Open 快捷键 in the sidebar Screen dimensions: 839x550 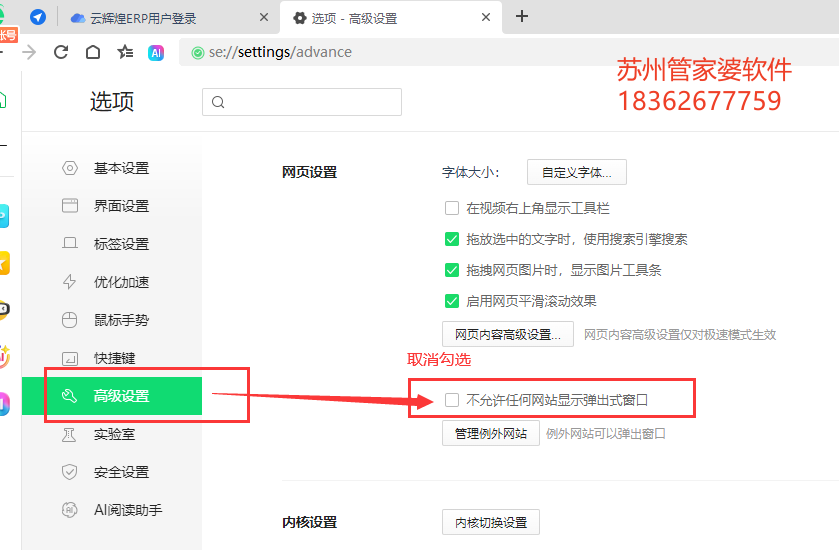pyautogui.click(x=112, y=358)
